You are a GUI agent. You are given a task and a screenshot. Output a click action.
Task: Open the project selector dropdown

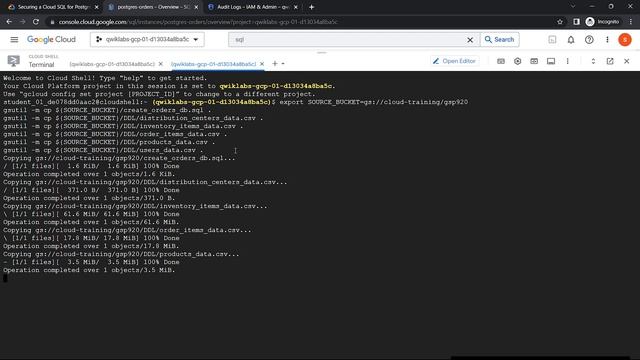pyautogui.click(x=147, y=40)
